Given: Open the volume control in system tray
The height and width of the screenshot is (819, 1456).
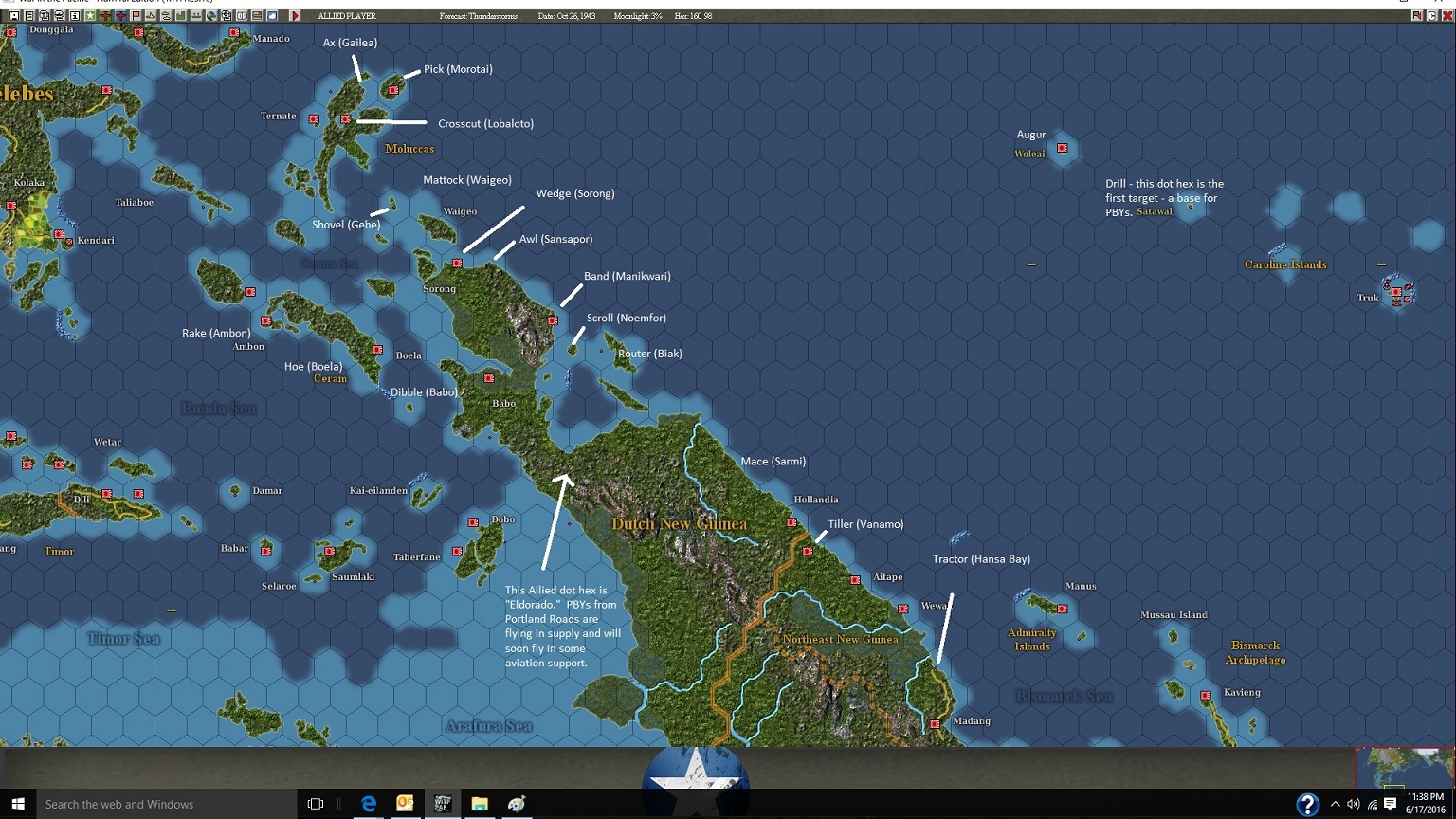Looking at the screenshot, I should pyautogui.click(x=1353, y=805).
